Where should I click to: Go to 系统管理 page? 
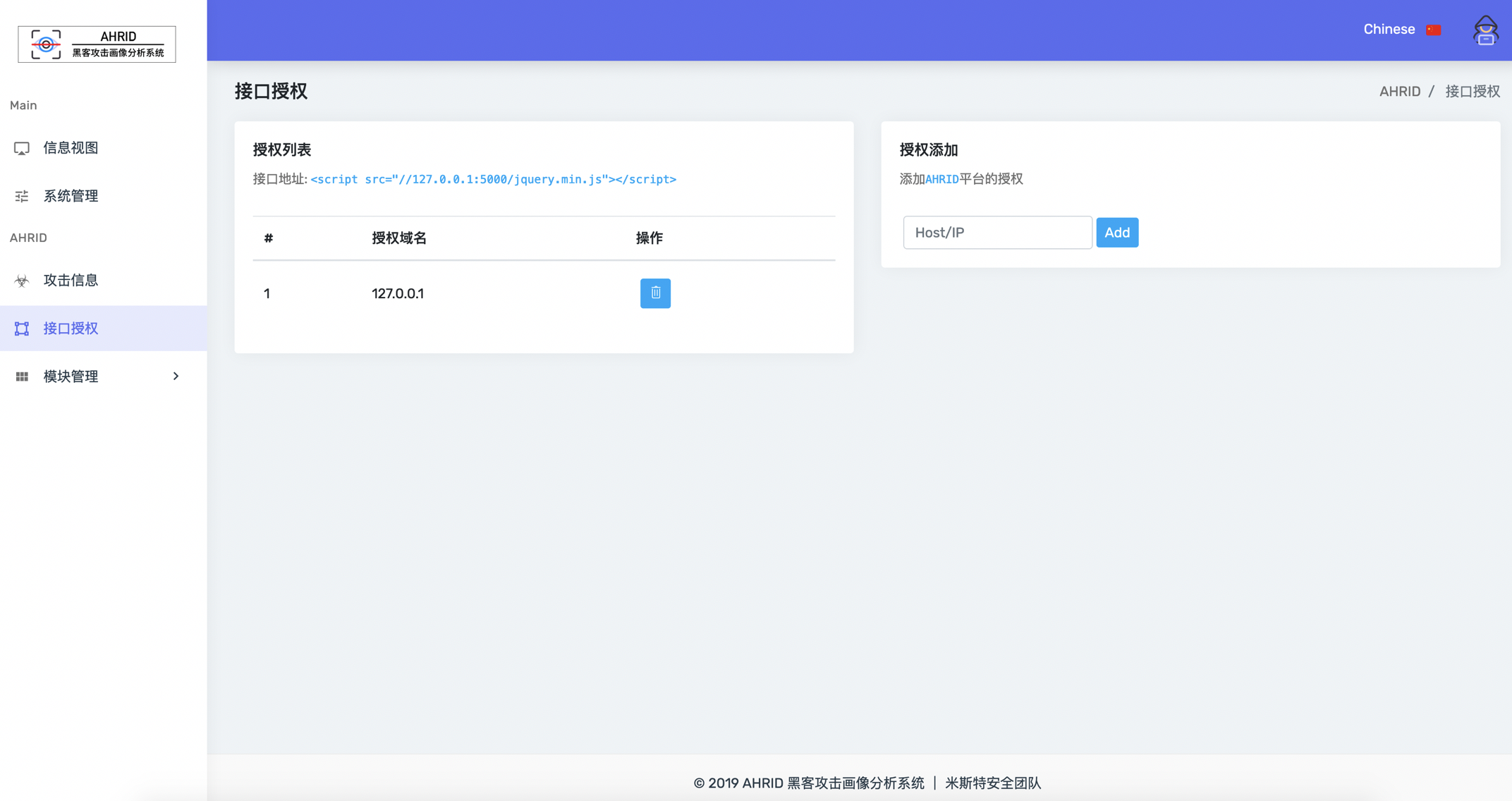tap(71, 196)
